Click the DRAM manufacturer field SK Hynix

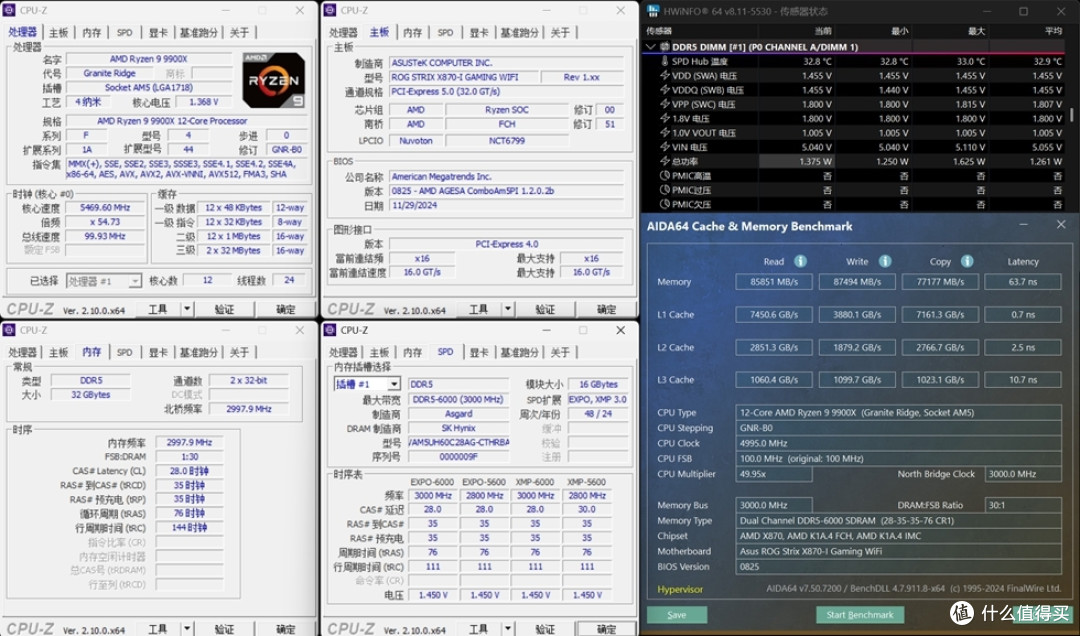coord(459,428)
